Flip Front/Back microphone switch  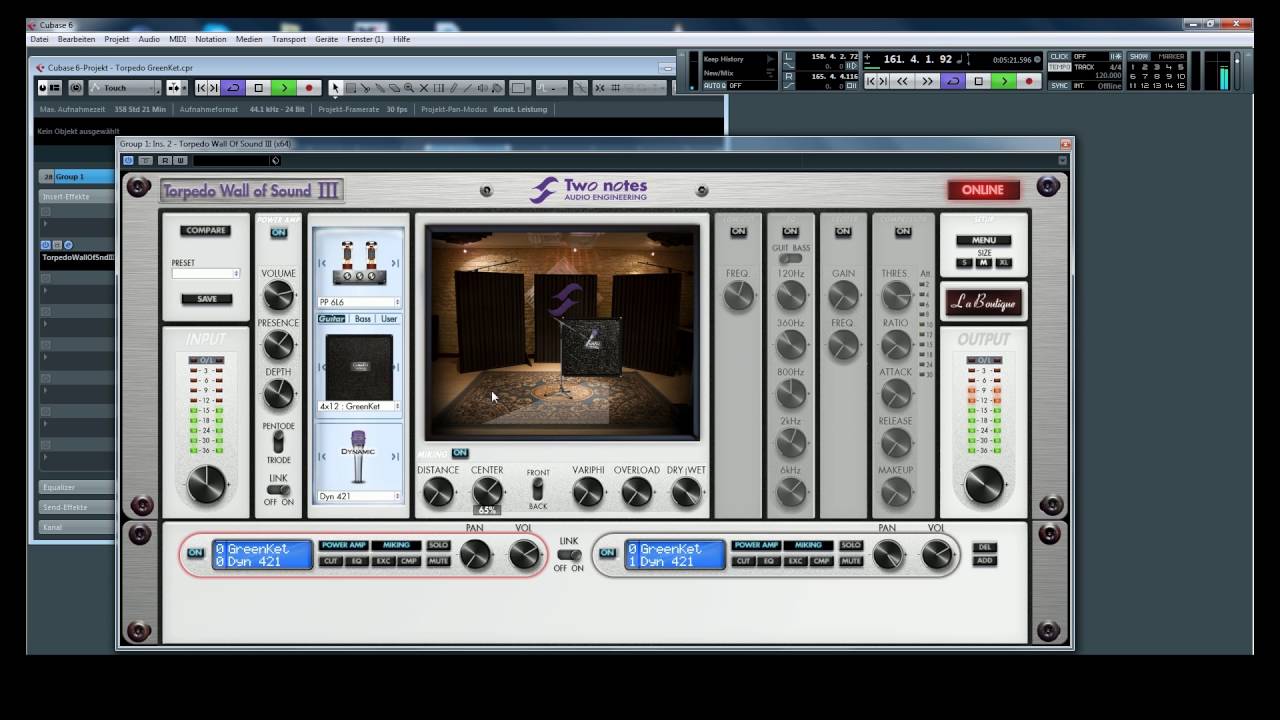pyautogui.click(x=537, y=489)
